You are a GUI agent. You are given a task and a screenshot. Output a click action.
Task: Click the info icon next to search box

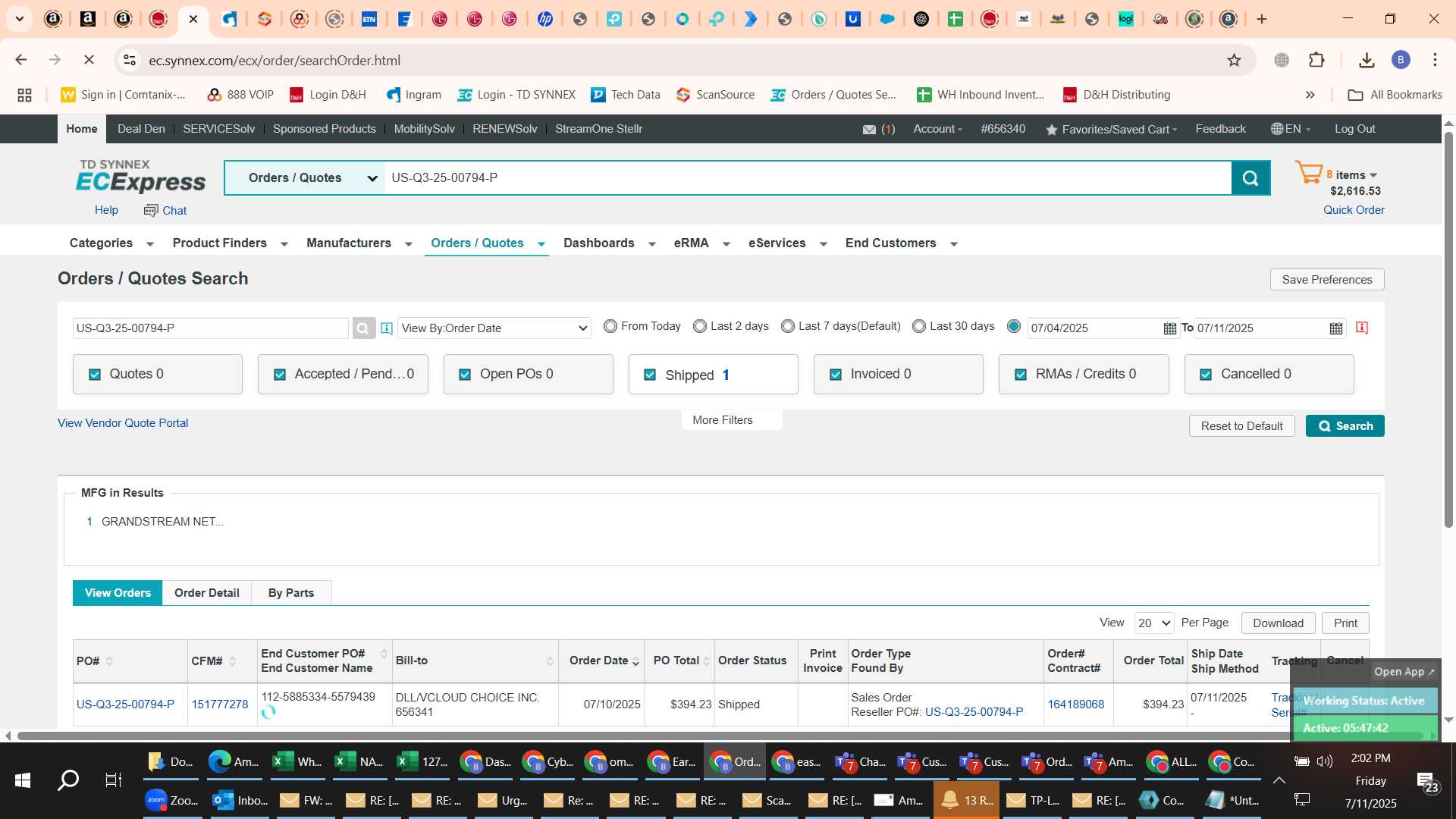click(x=387, y=328)
